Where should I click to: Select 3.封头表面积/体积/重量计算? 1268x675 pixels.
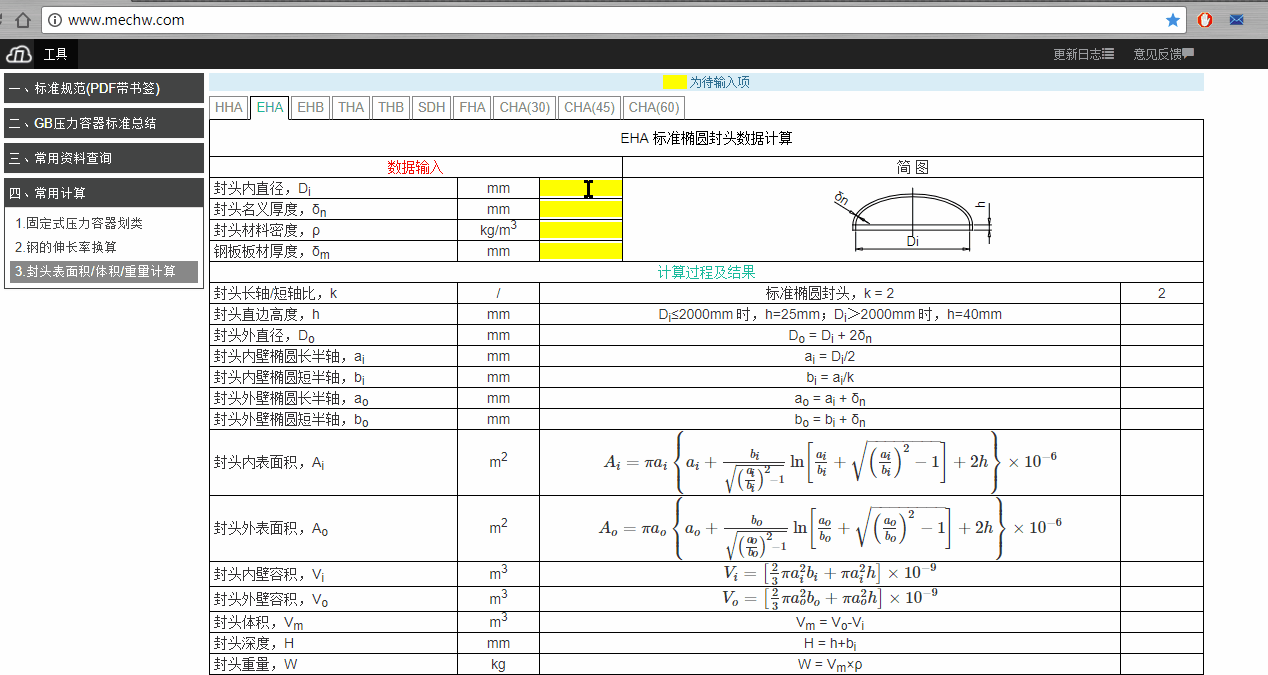pyautogui.click(x=104, y=271)
